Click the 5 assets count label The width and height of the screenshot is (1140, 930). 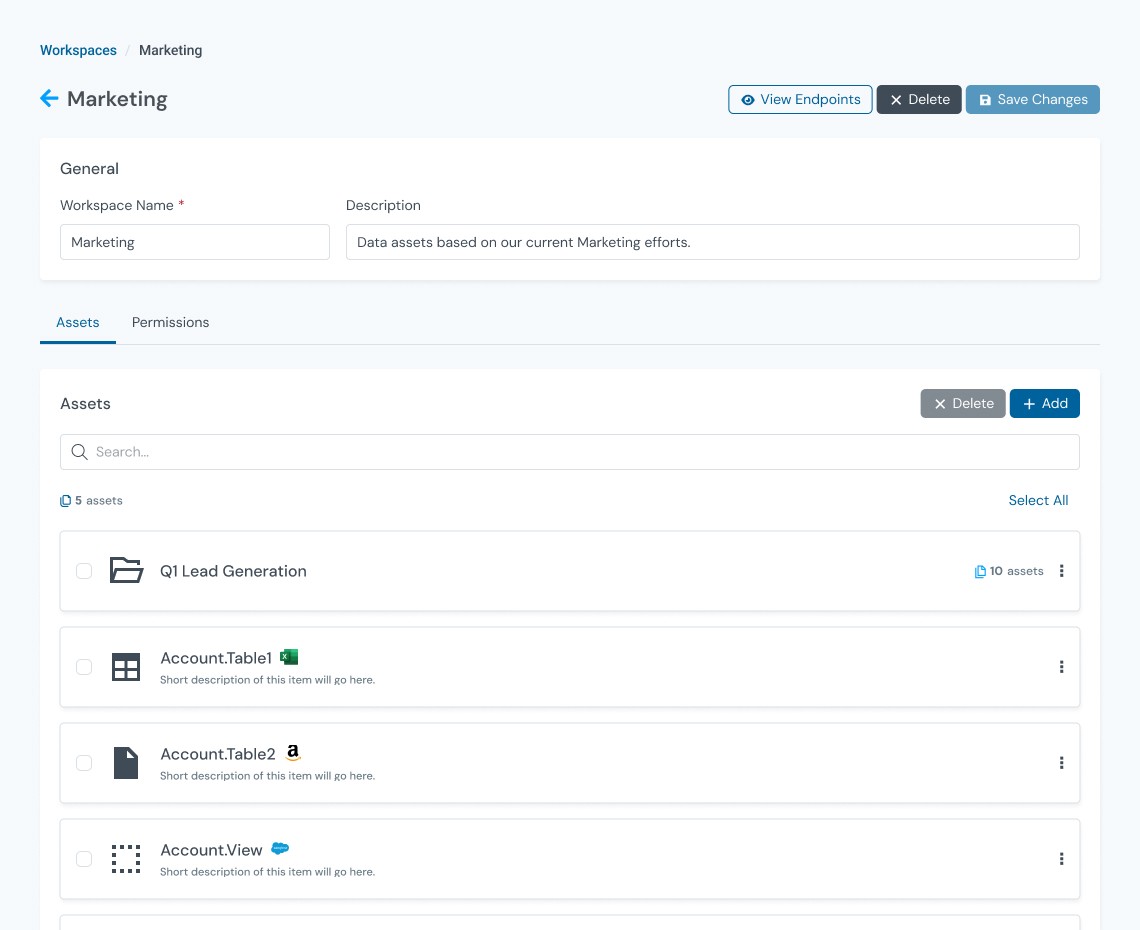tap(99, 500)
